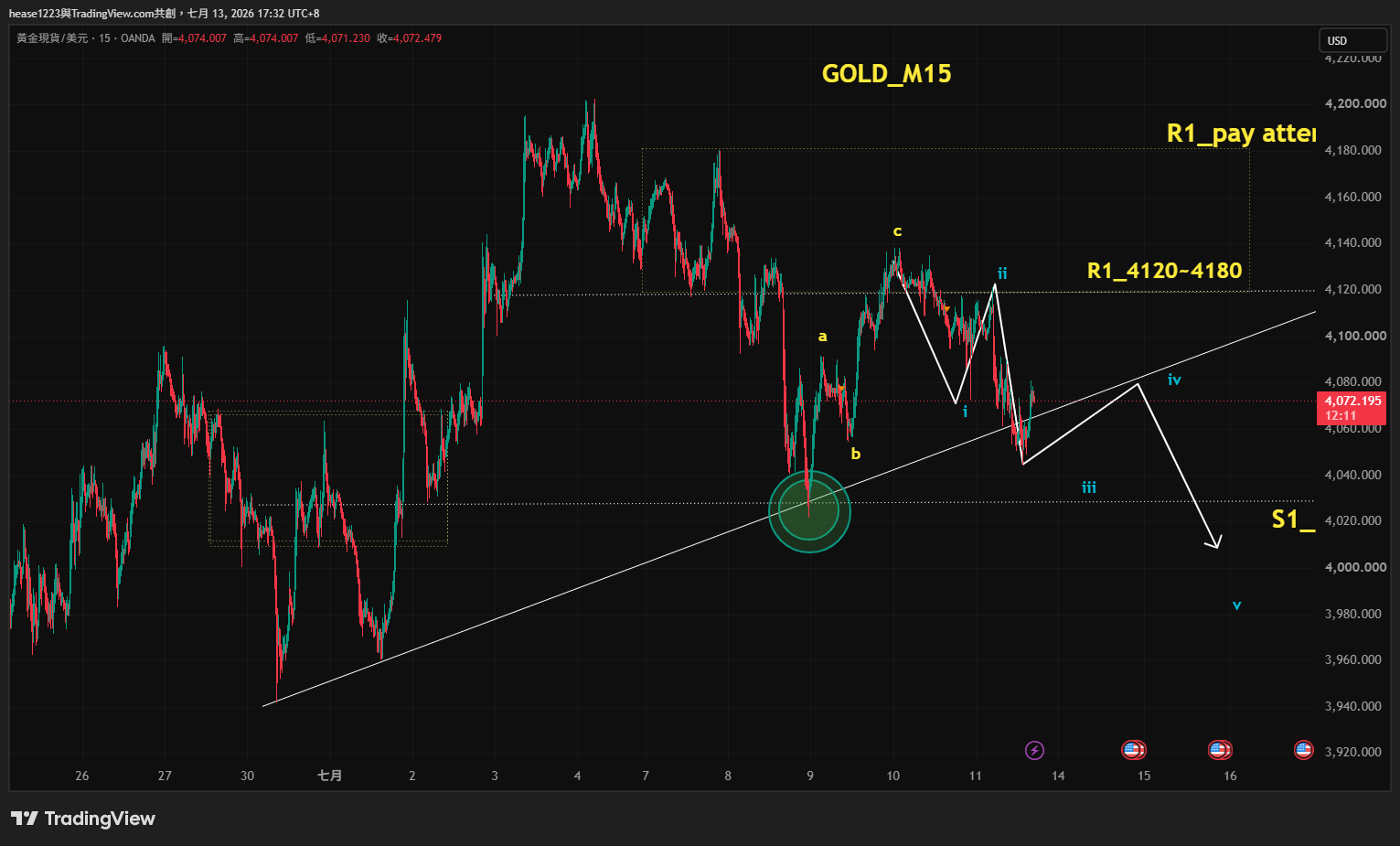
Task: Click the low value 低=4,071.230
Action: (337, 38)
